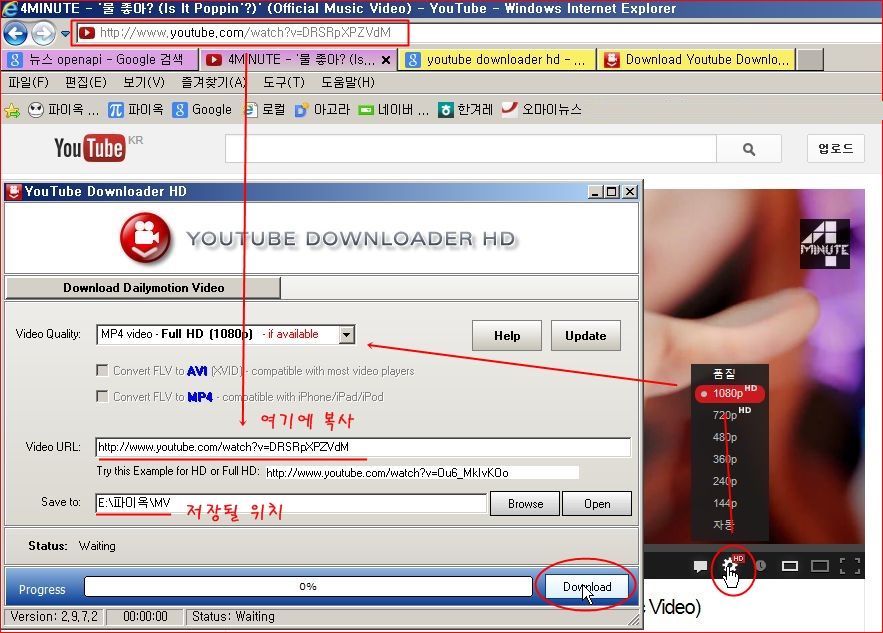883x633 pixels.
Task: Close the YouTube Downloader HD window
Action: [630, 191]
